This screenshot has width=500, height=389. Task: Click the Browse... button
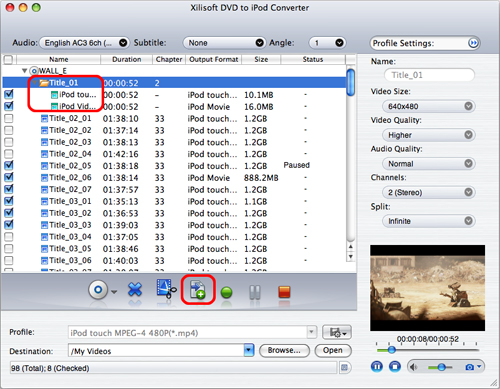284,350
